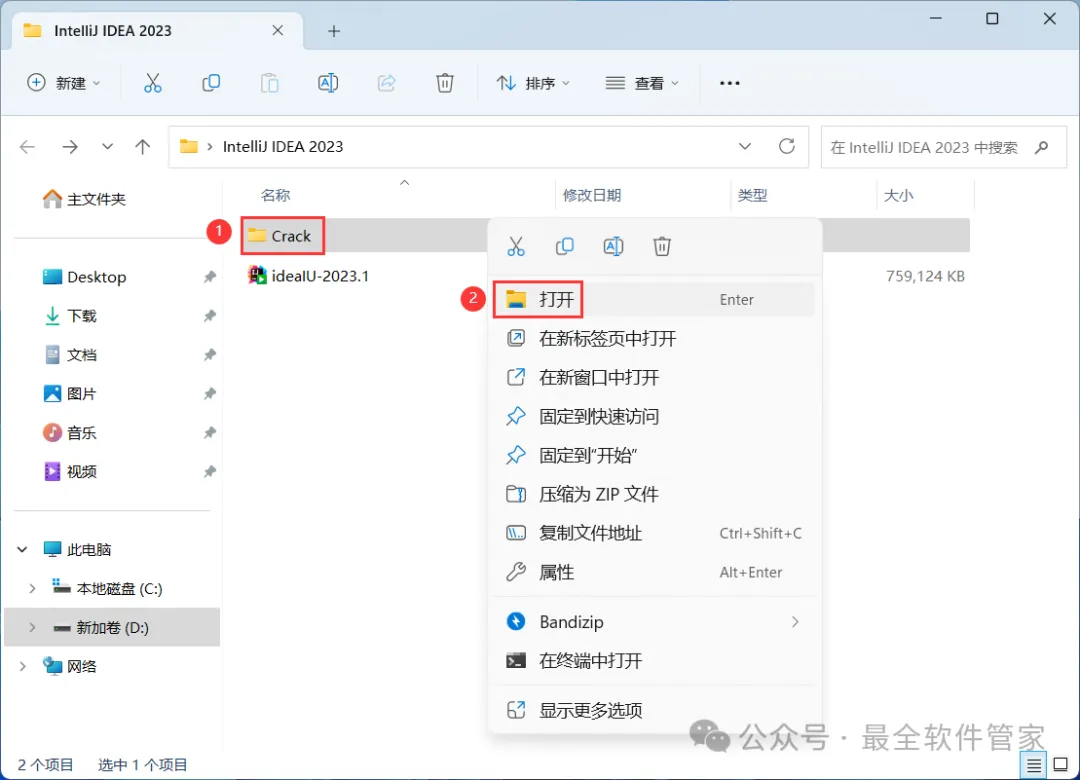Click the toolbar Copy icon
The width and height of the screenshot is (1080, 780).
211,83
